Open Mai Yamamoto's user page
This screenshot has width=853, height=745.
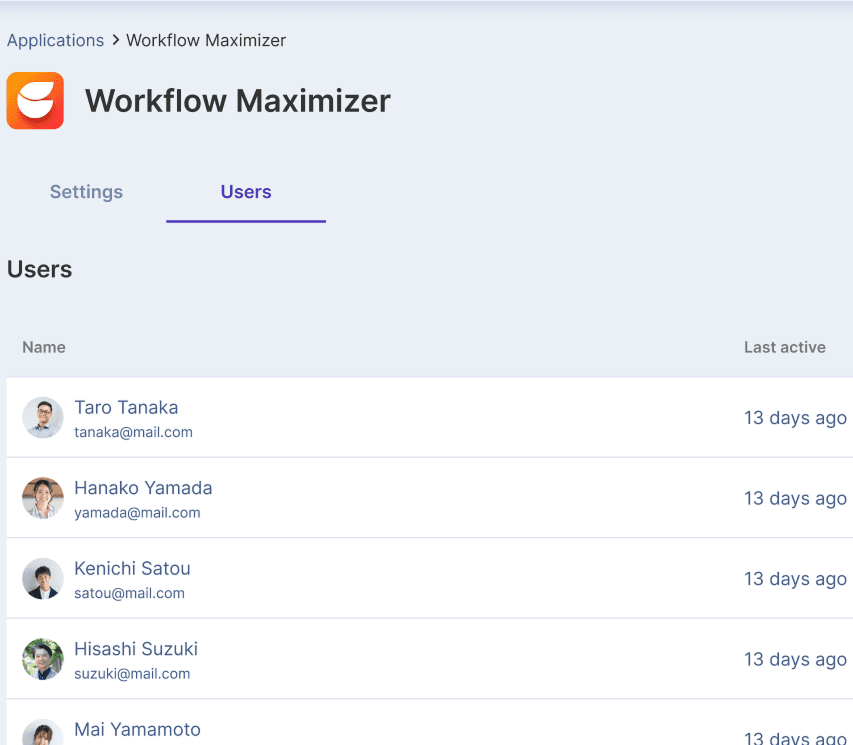[137, 730]
